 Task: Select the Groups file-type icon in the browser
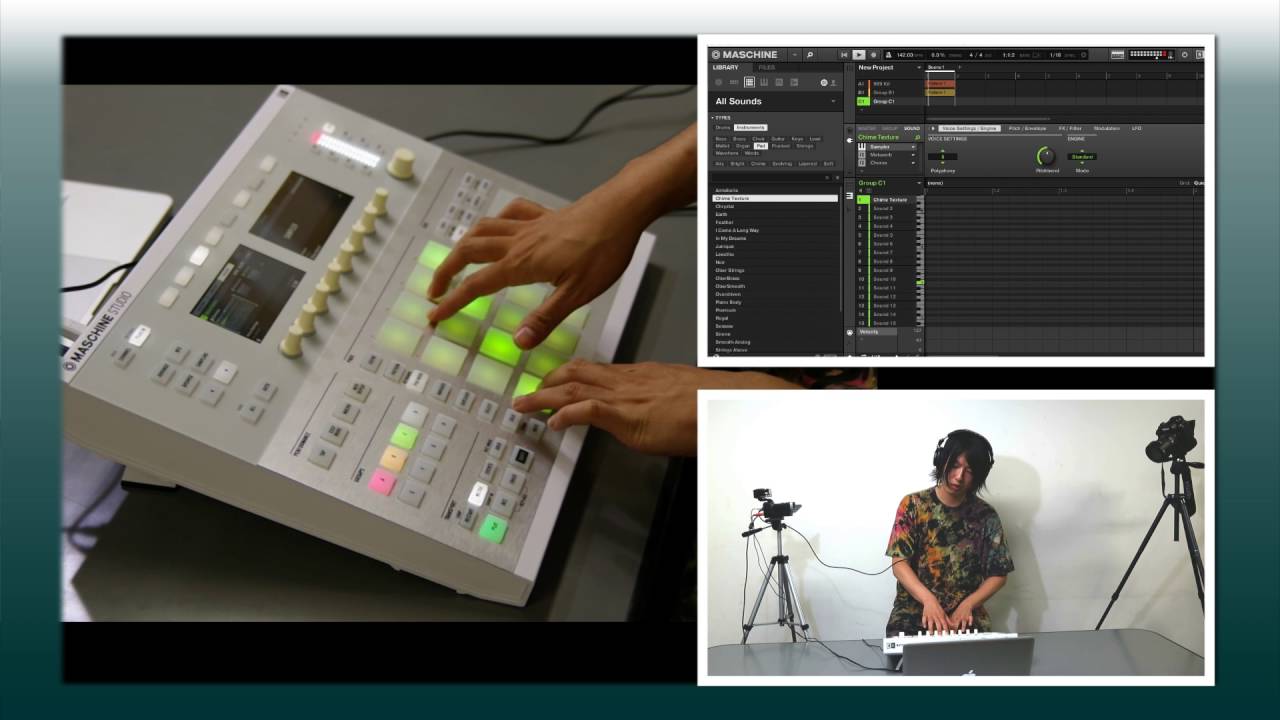[733, 82]
